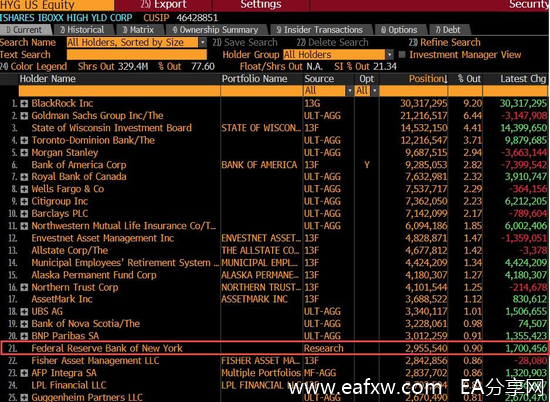
Task: Click the STATE OF WISCON.. portfolio name
Action: 261,128
